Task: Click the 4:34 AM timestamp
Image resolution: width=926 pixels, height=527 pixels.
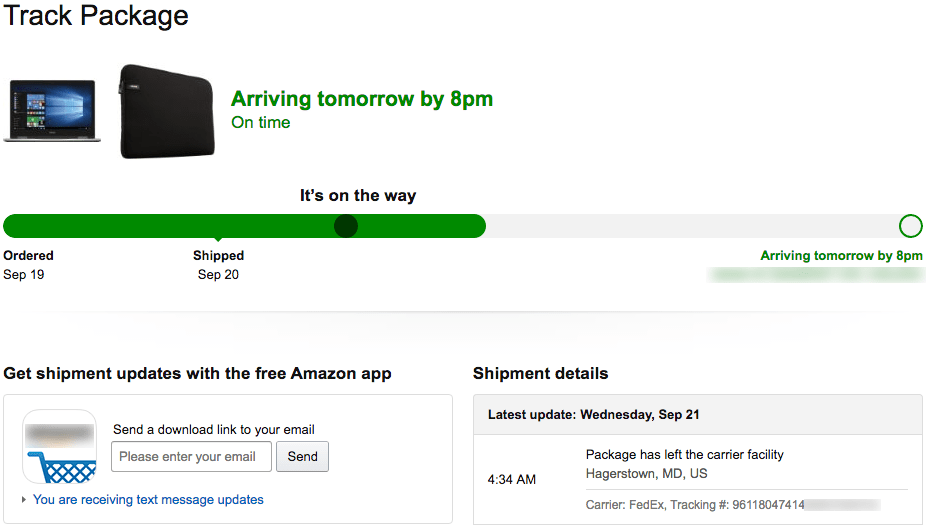Action: click(x=512, y=480)
